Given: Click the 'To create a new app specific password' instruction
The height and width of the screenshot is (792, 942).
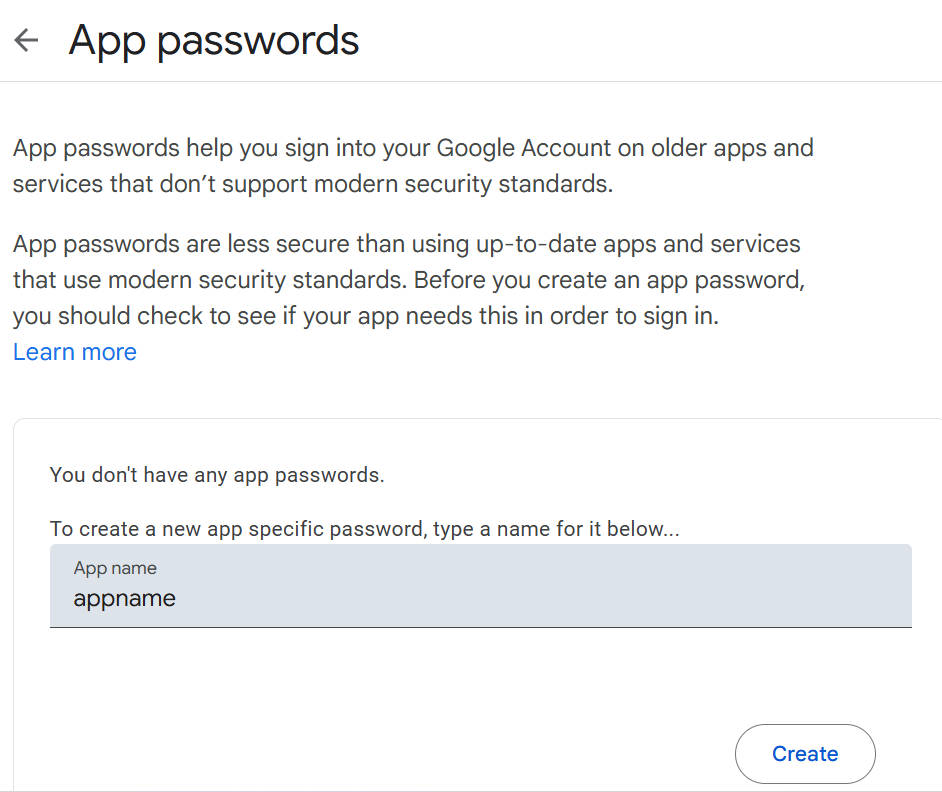Looking at the screenshot, I should coord(364,528).
